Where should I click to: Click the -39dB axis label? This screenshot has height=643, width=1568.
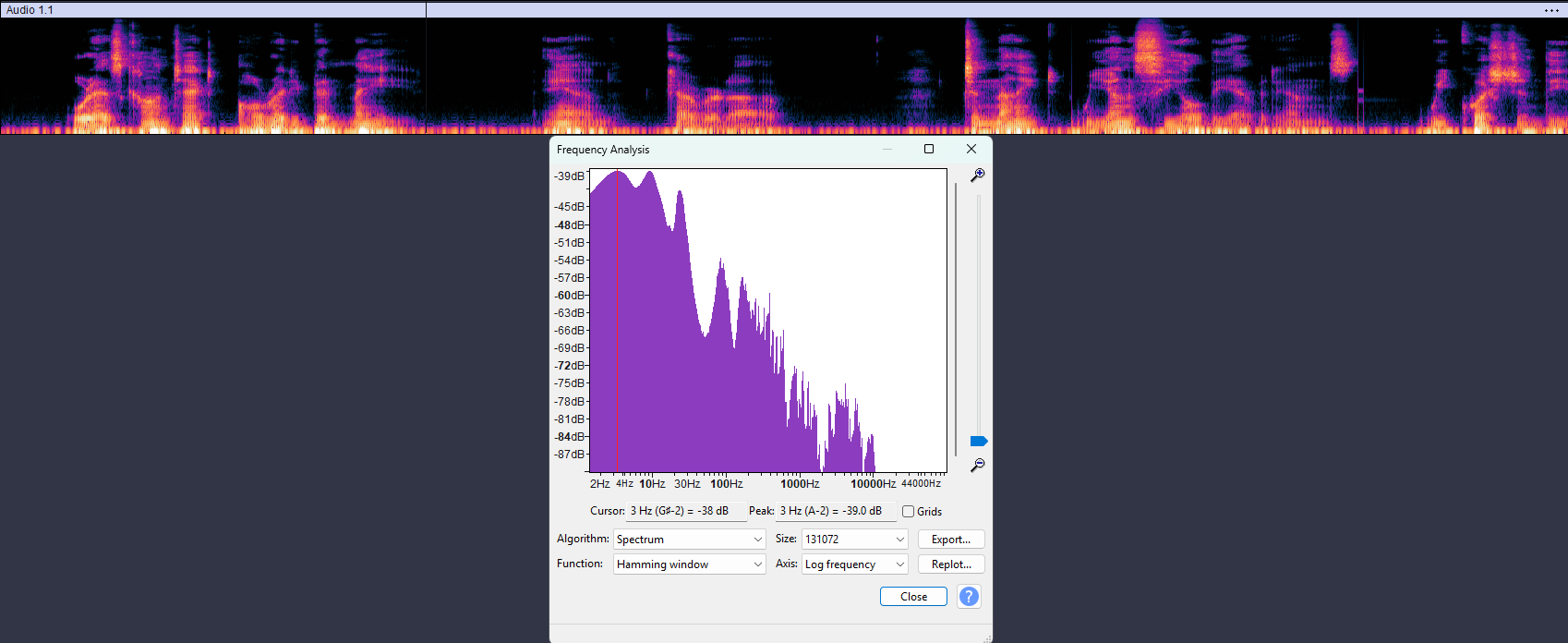coord(570,176)
